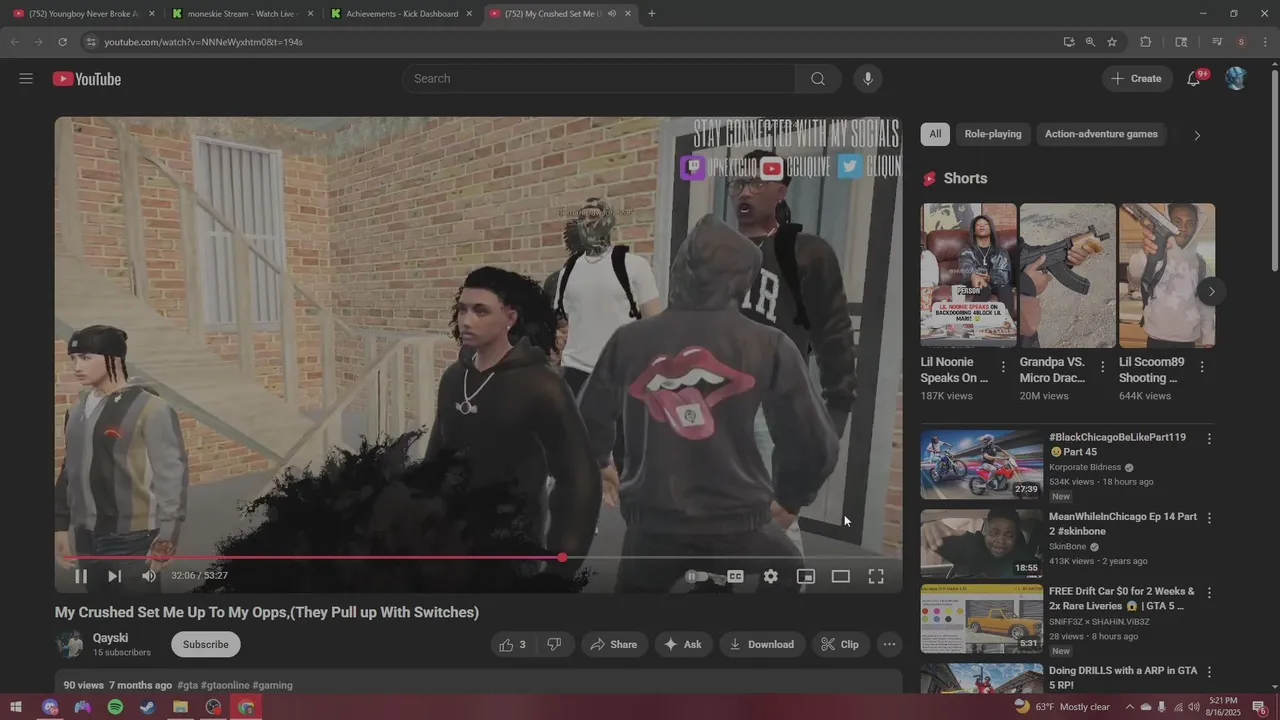
Task: Click the #gta hashtag in the description
Action: [187, 685]
